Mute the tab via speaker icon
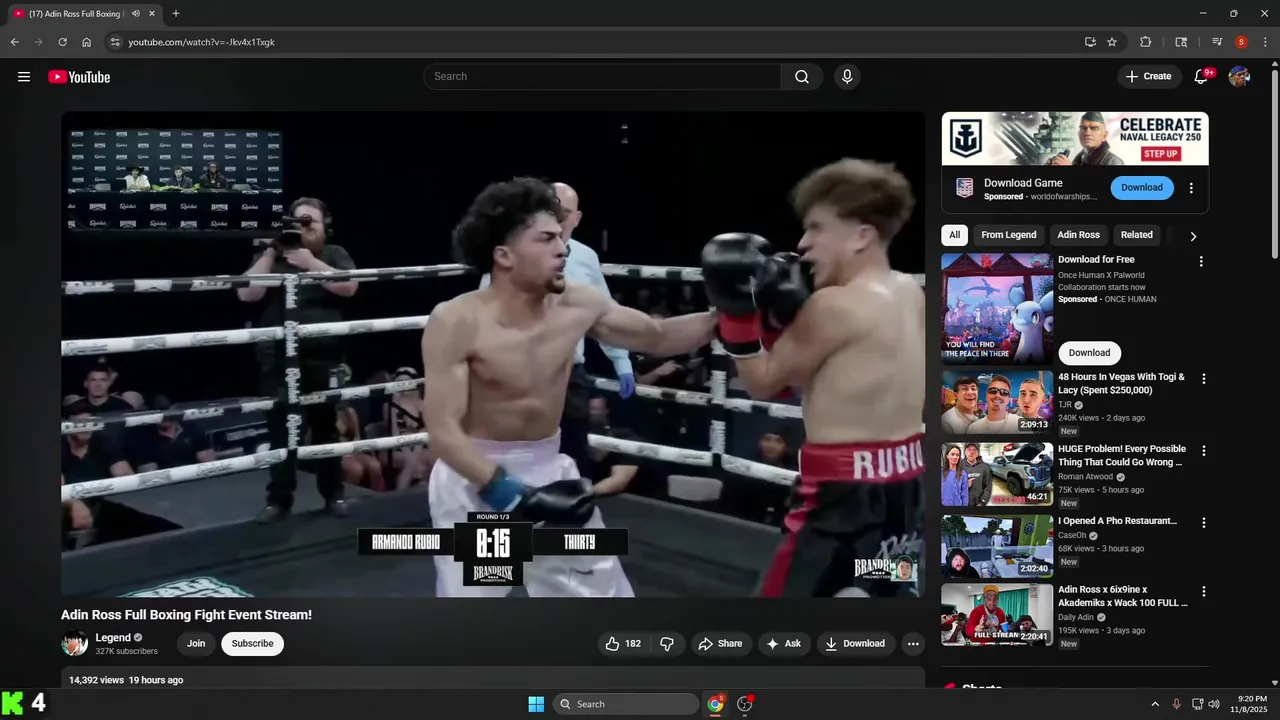This screenshot has width=1280, height=720. point(136,14)
